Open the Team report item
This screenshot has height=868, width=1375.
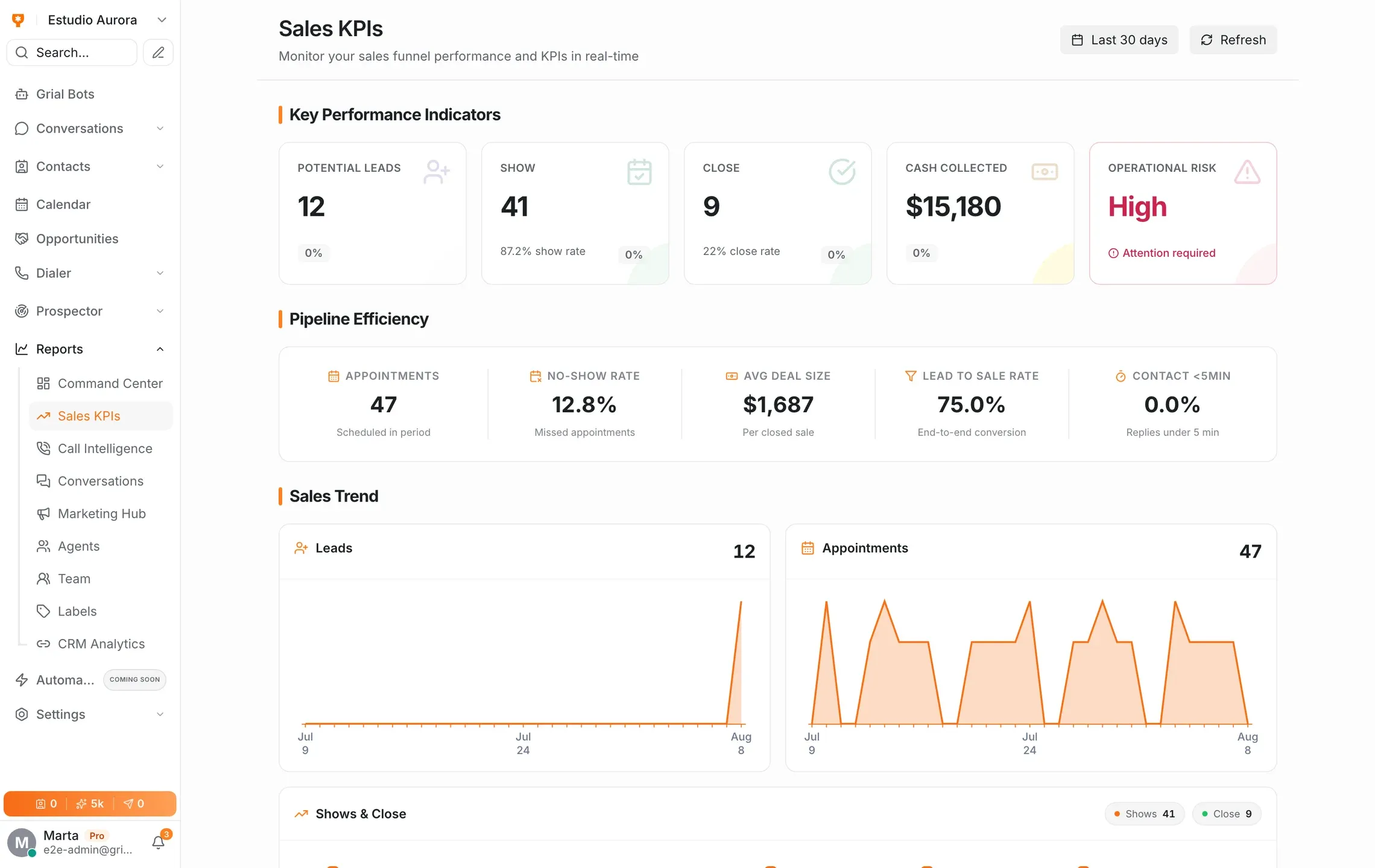click(x=101, y=579)
